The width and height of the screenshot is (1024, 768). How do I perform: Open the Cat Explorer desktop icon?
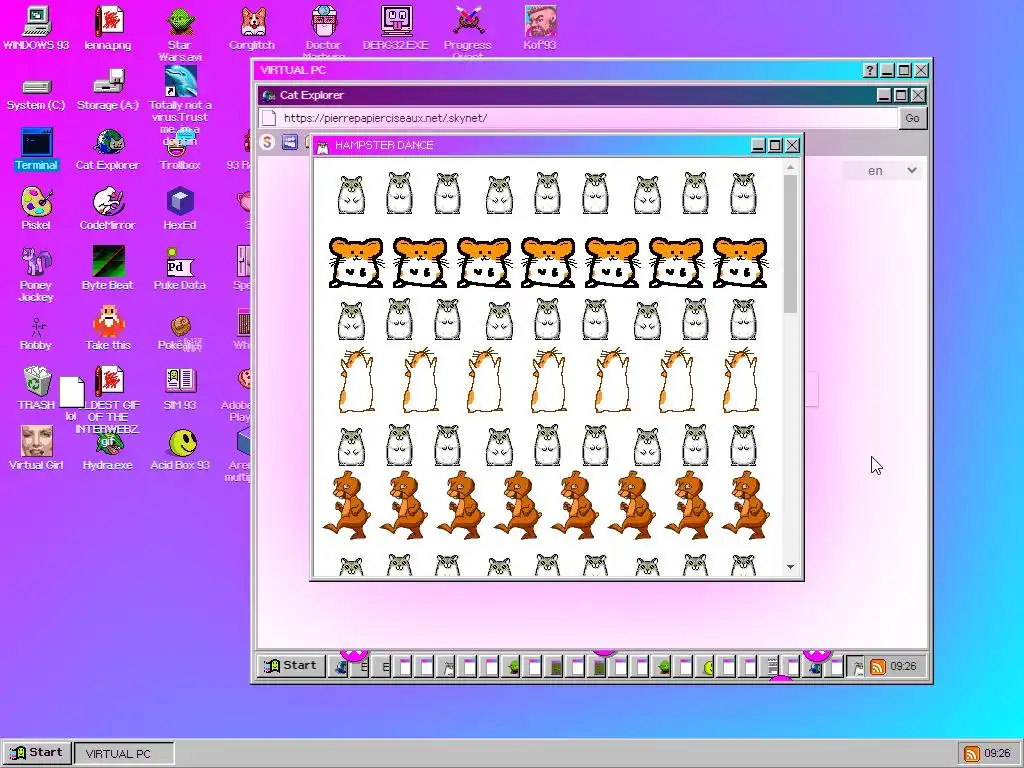108,142
